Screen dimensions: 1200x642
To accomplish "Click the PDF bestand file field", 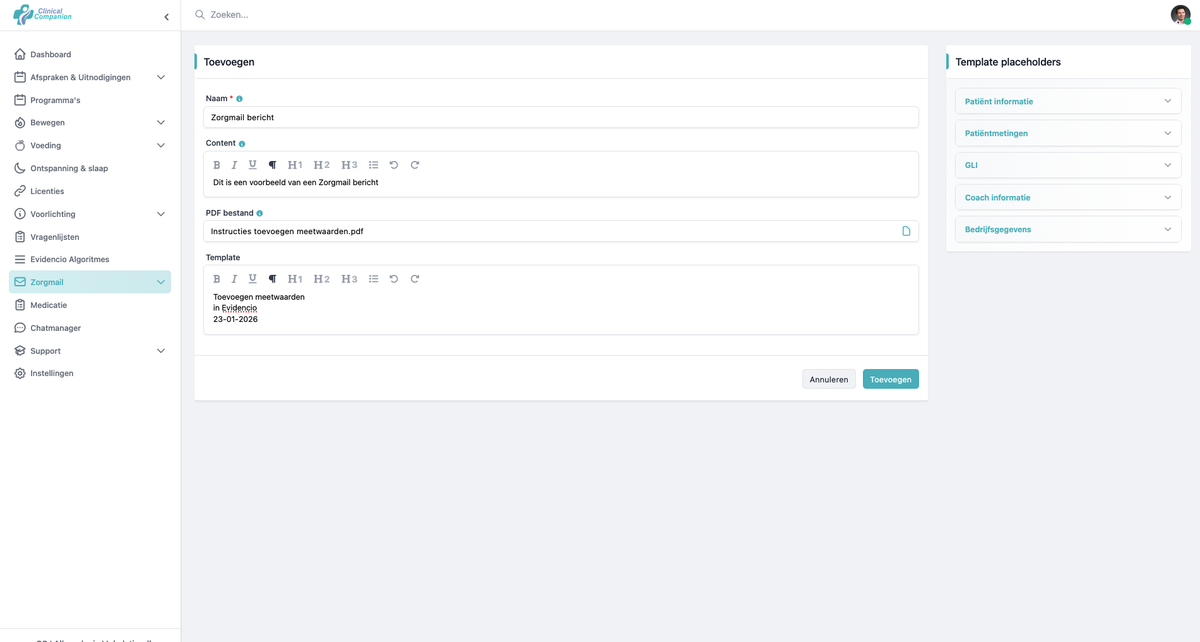I will pos(561,231).
